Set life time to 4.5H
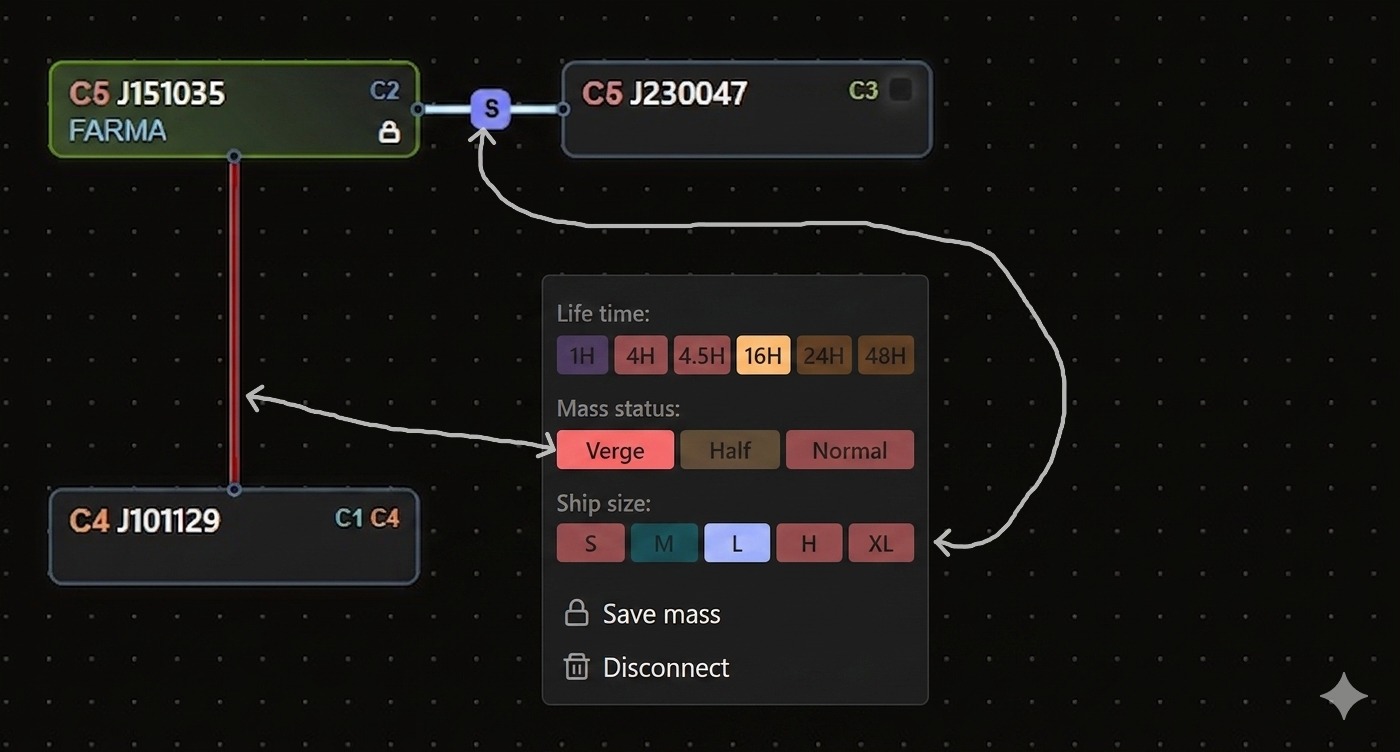1400x752 pixels. coord(702,355)
